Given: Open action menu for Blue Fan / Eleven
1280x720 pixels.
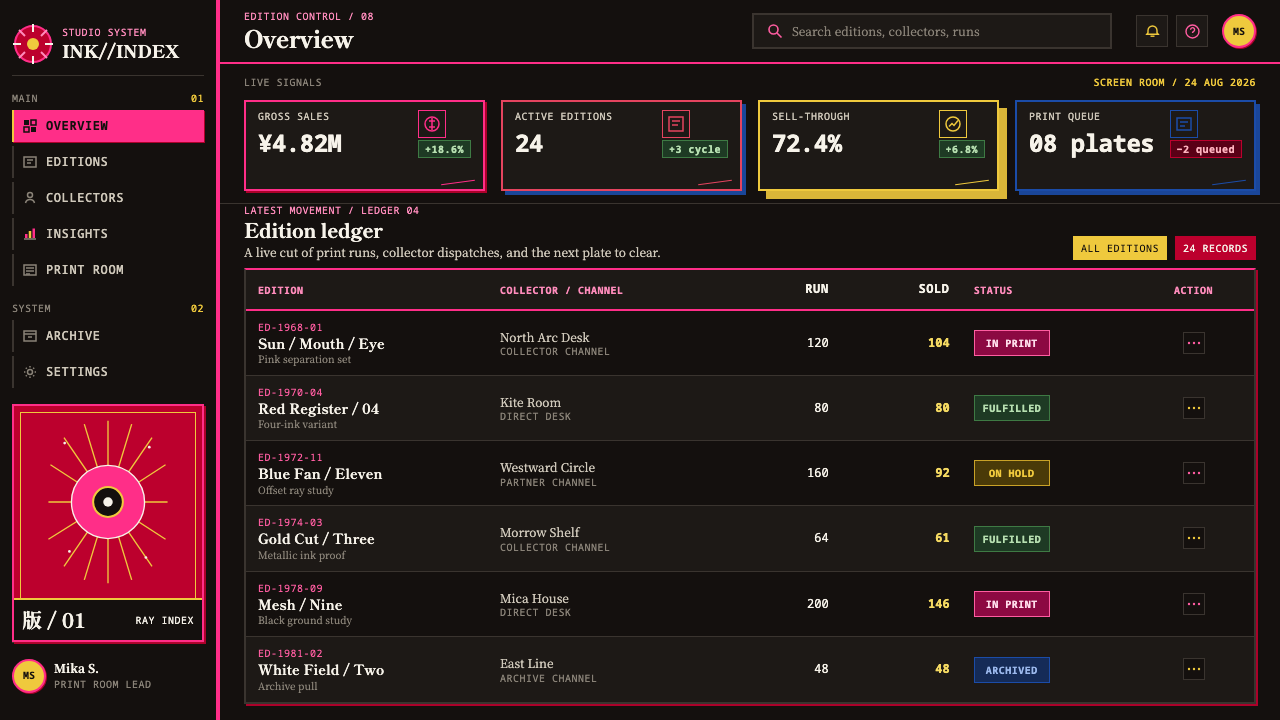Looking at the screenshot, I should (1194, 473).
